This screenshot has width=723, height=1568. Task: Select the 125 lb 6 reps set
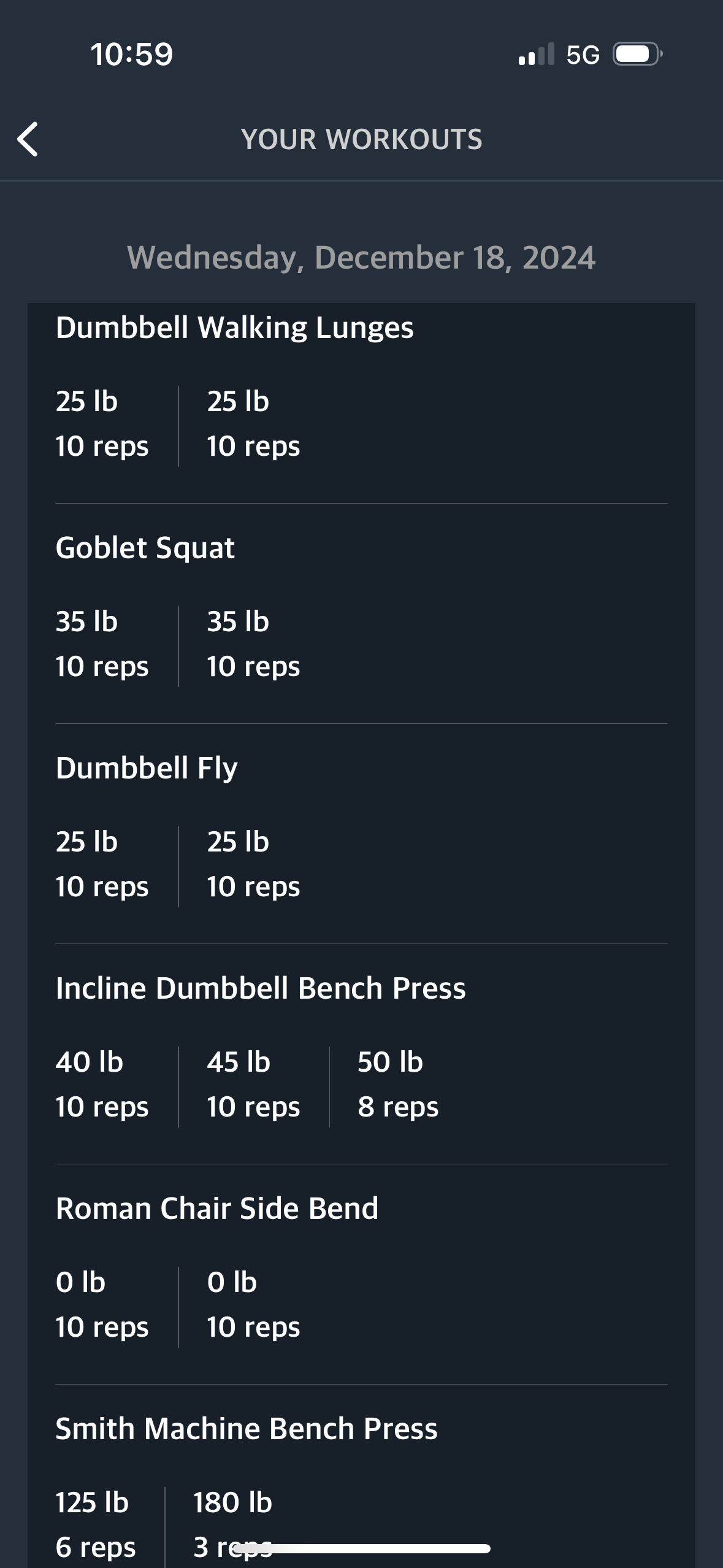tap(96, 1525)
